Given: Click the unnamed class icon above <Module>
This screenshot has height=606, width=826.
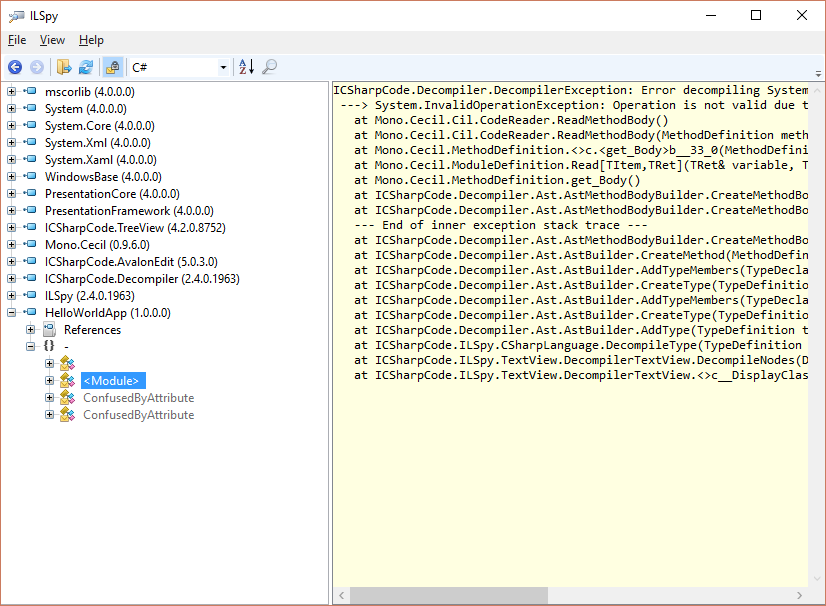Looking at the screenshot, I should (x=67, y=363).
